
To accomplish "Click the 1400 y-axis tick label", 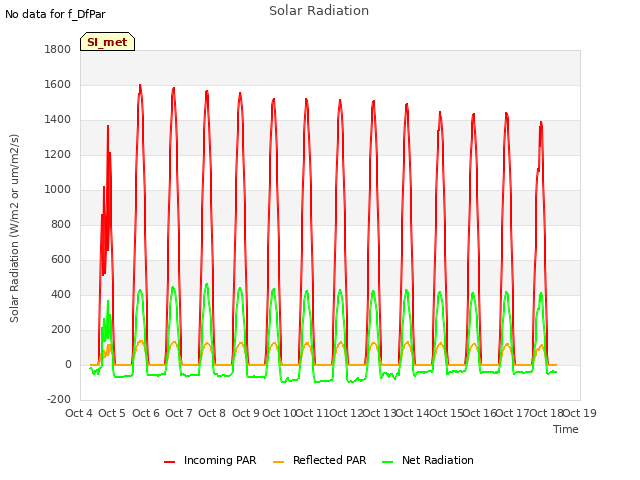I will (58, 120).
